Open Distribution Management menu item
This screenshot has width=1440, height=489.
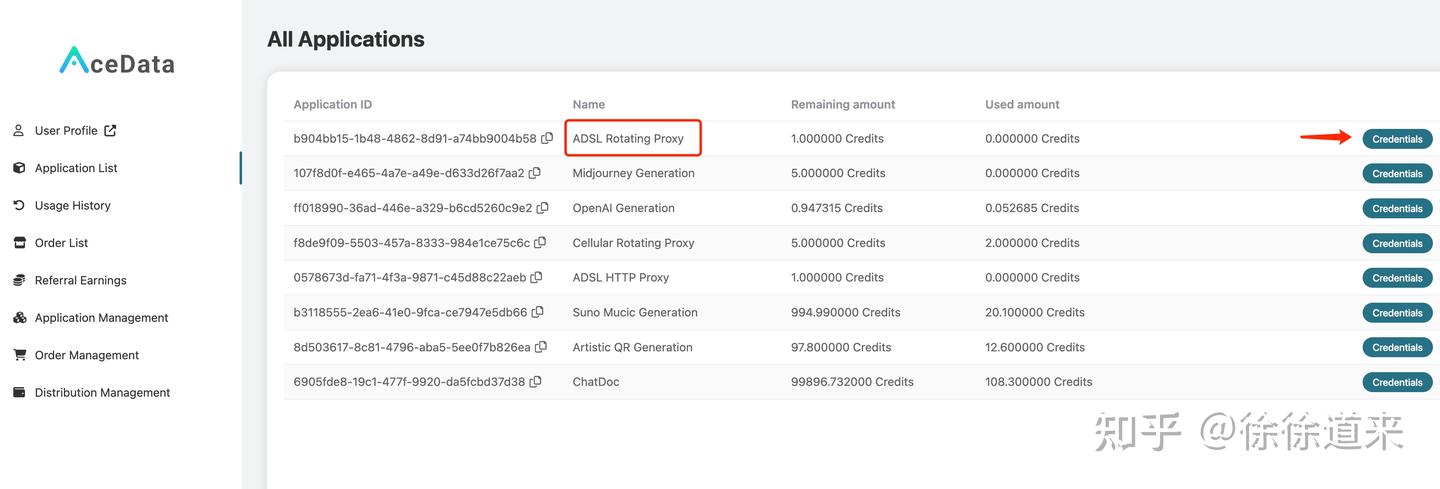pos(103,393)
